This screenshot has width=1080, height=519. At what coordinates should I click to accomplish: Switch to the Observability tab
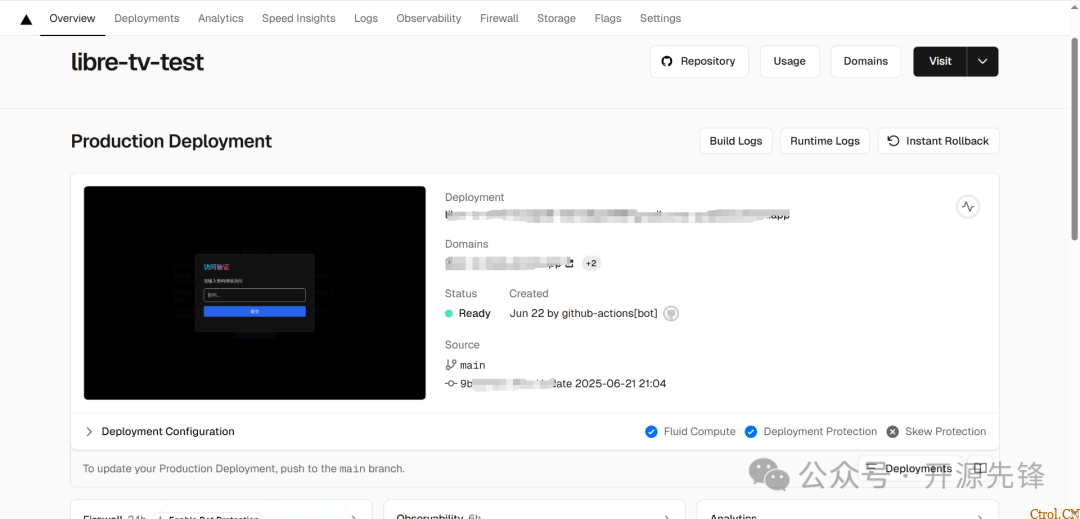pyautogui.click(x=428, y=19)
